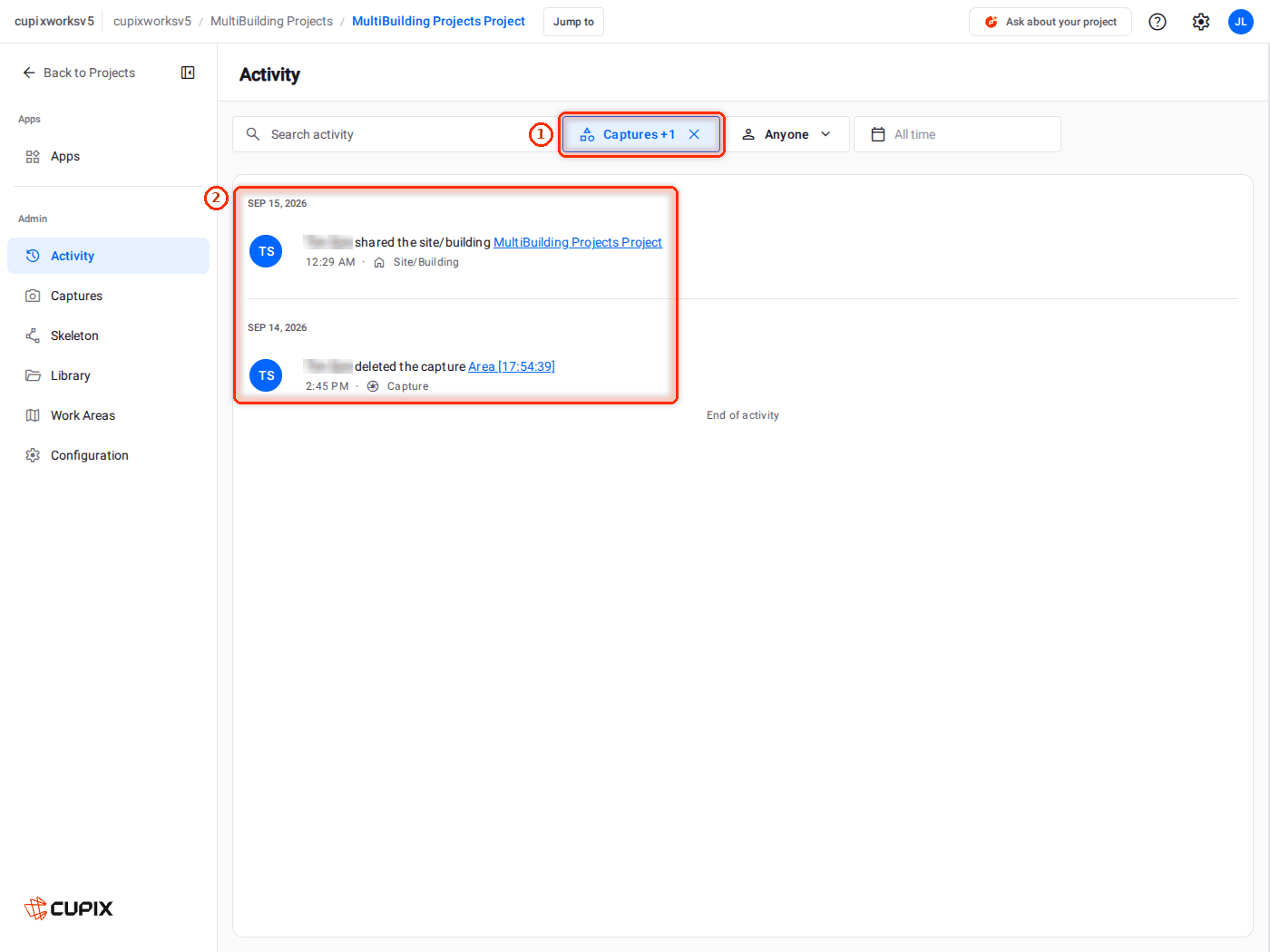
Task: Click the Activity history clock icon
Action: click(x=33, y=256)
